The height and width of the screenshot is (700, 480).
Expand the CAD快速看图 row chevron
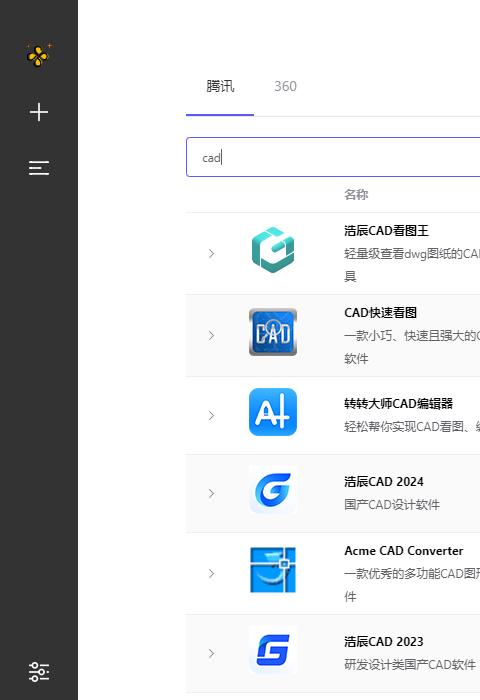pyautogui.click(x=211, y=336)
